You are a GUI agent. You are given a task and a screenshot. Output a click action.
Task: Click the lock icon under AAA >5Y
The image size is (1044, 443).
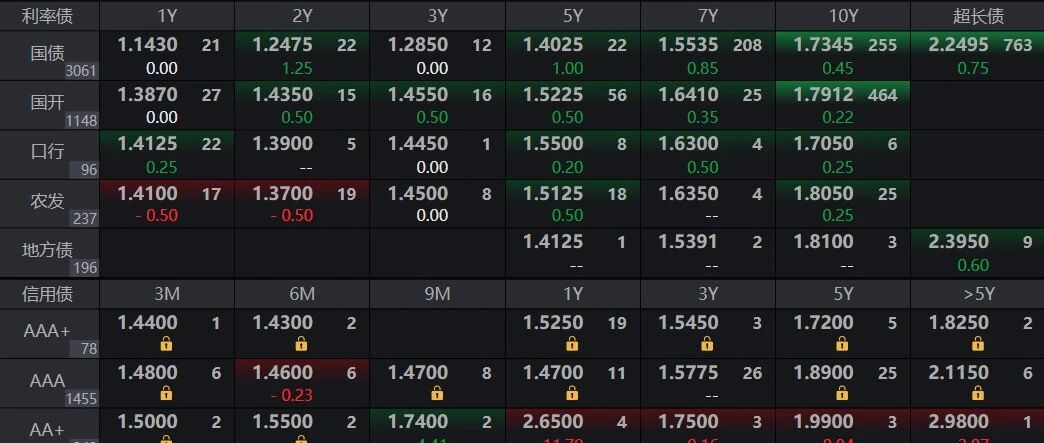click(x=977, y=393)
